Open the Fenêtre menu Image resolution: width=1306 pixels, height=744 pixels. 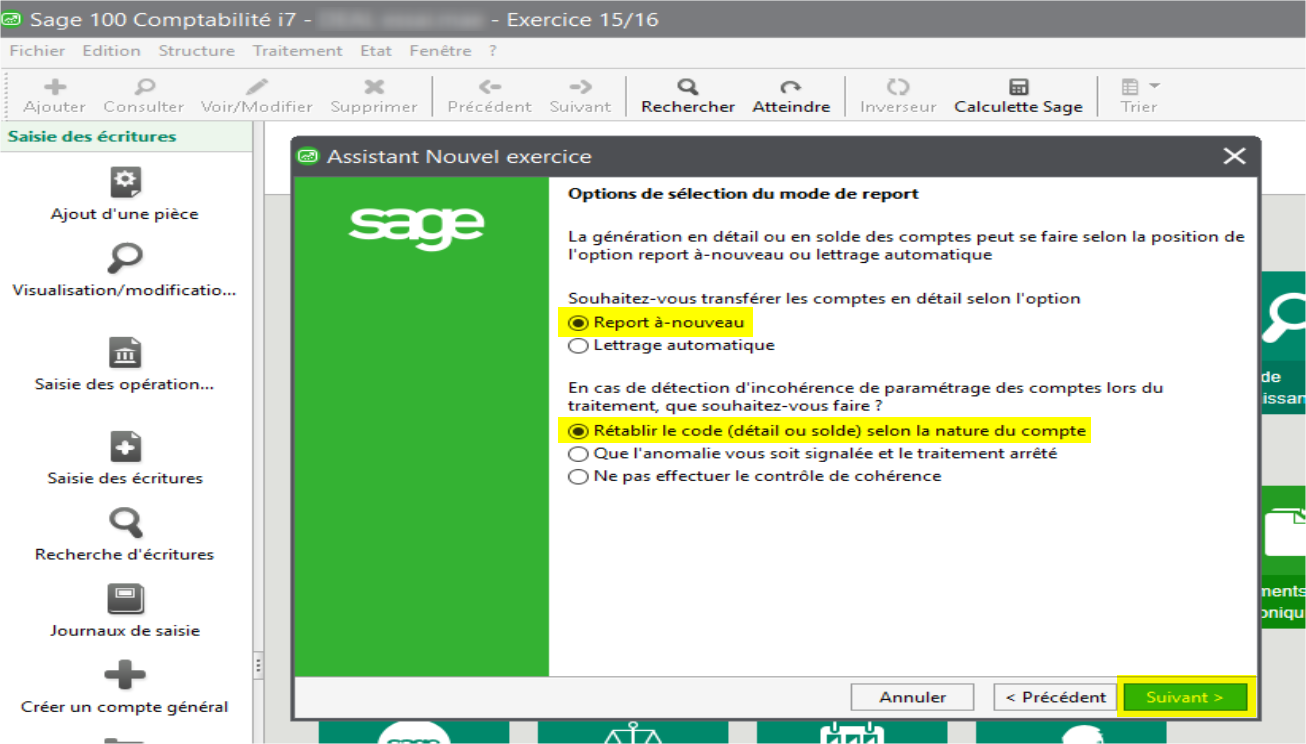(440, 51)
